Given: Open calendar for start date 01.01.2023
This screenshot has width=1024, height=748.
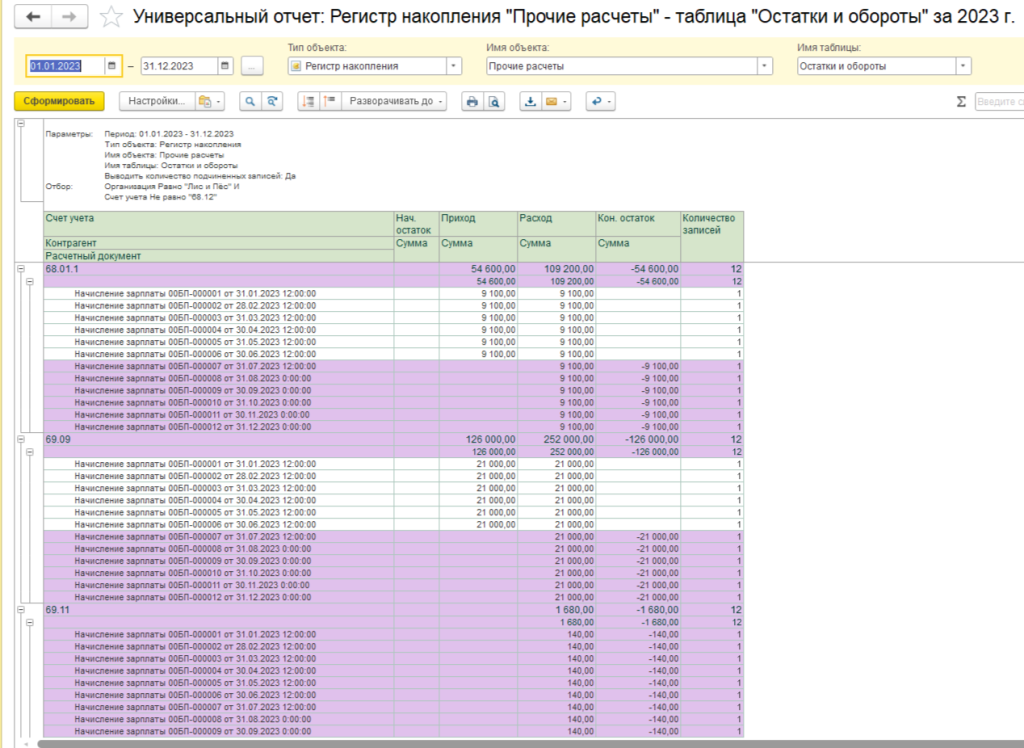Looking at the screenshot, I should [x=112, y=66].
